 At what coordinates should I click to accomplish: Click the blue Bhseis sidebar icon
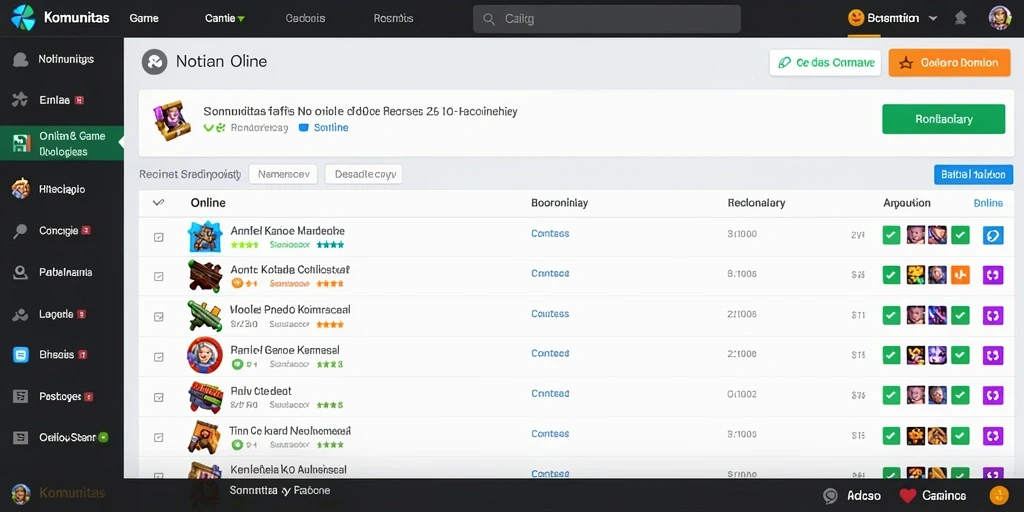click(21, 355)
